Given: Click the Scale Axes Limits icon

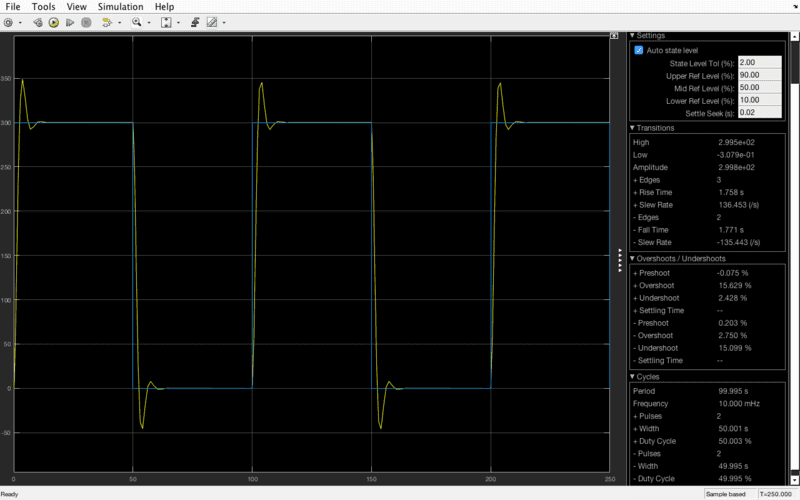Looking at the screenshot, I should (166, 22).
